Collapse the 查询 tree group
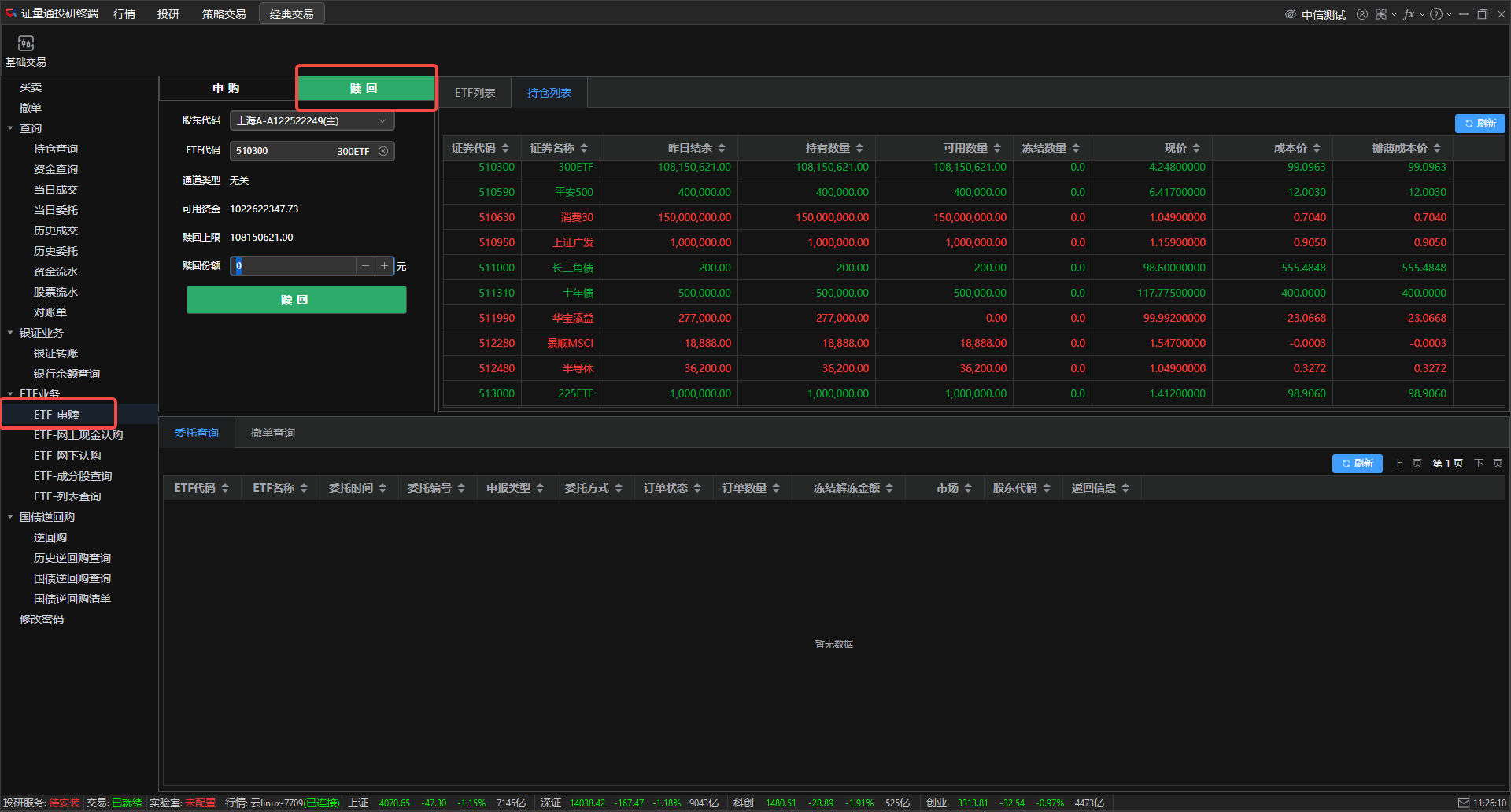Image resolution: width=1511 pixels, height=812 pixels. (x=10, y=128)
